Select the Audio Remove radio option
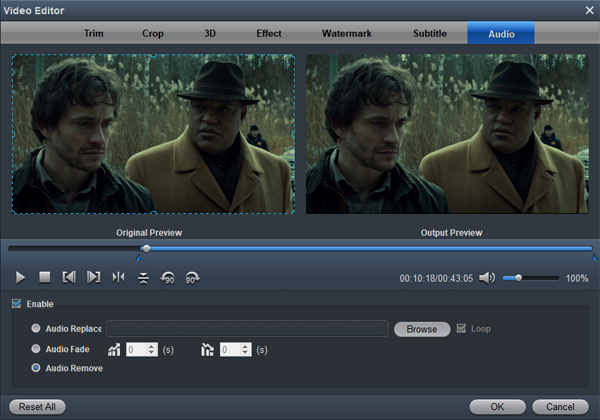Screen dimensions: 600x420 tap(36, 368)
